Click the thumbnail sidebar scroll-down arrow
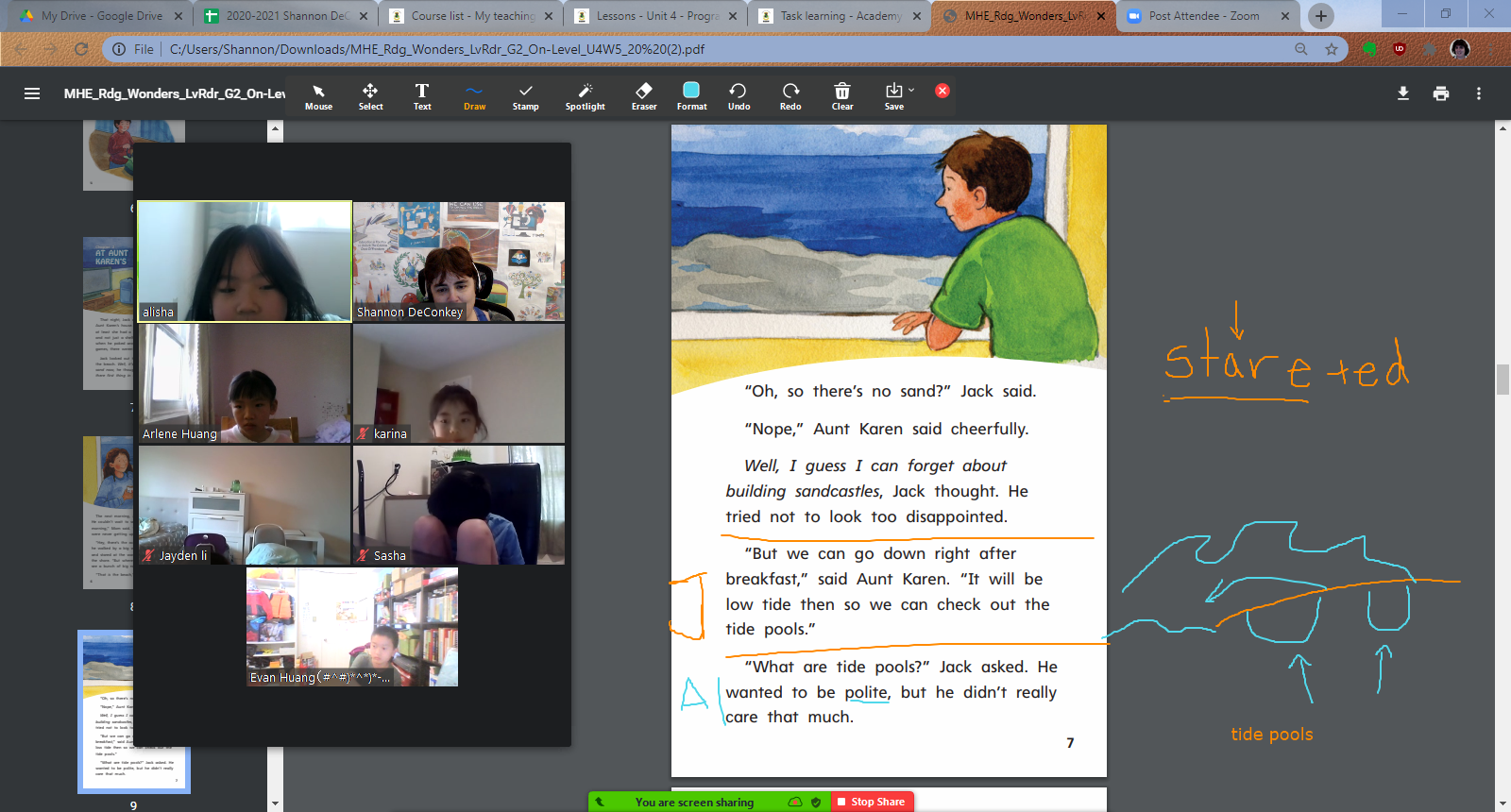The height and width of the screenshot is (812, 1511). tap(275, 804)
